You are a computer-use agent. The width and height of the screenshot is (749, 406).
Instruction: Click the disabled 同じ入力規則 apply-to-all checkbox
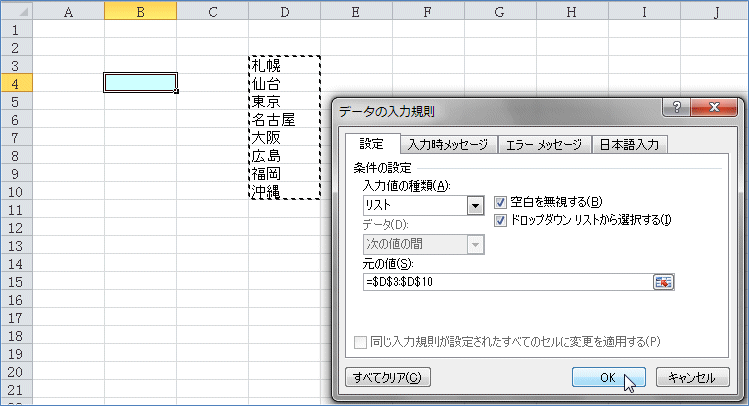[x=360, y=342]
